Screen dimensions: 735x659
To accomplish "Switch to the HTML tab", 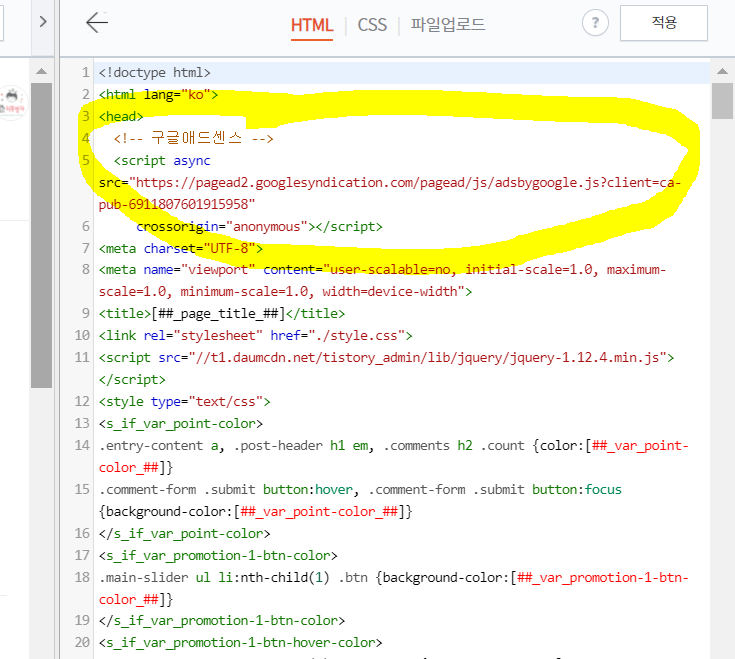I will 312,25.
